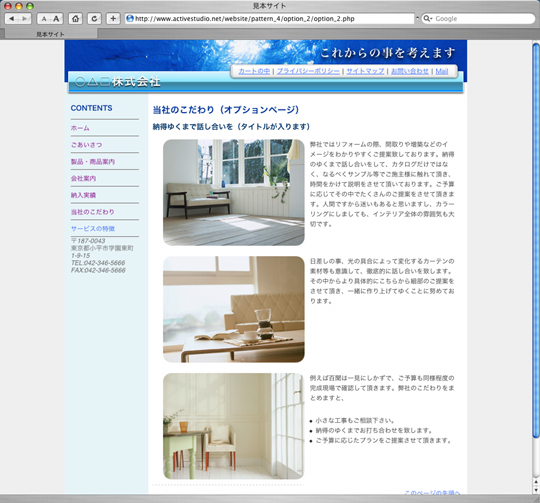The image size is (540, 503).
Task: Open the Google search magnifier dropdown
Action: (427, 19)
